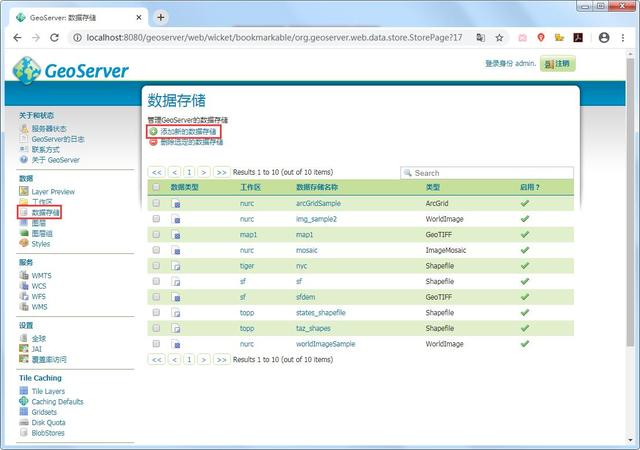
Task: Open the taz_shapes store link
Action: 313,328
